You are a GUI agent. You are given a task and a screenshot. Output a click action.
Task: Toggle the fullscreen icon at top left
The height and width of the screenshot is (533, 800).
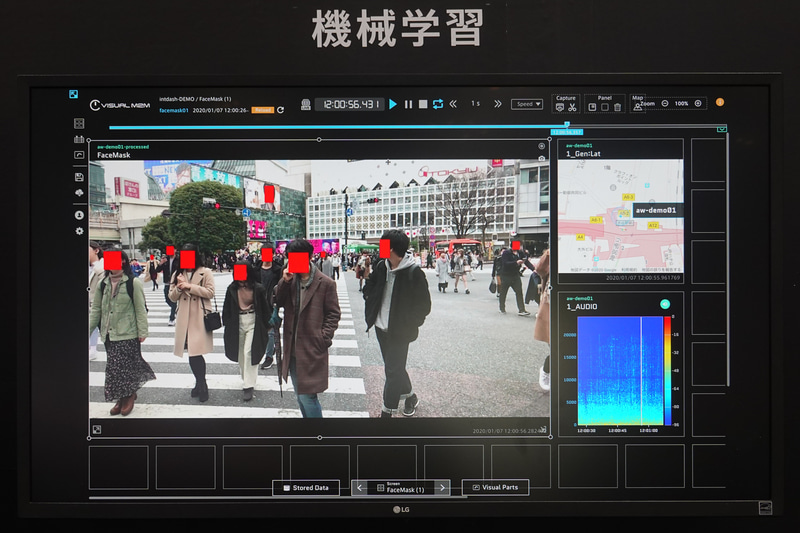(73, 94)
